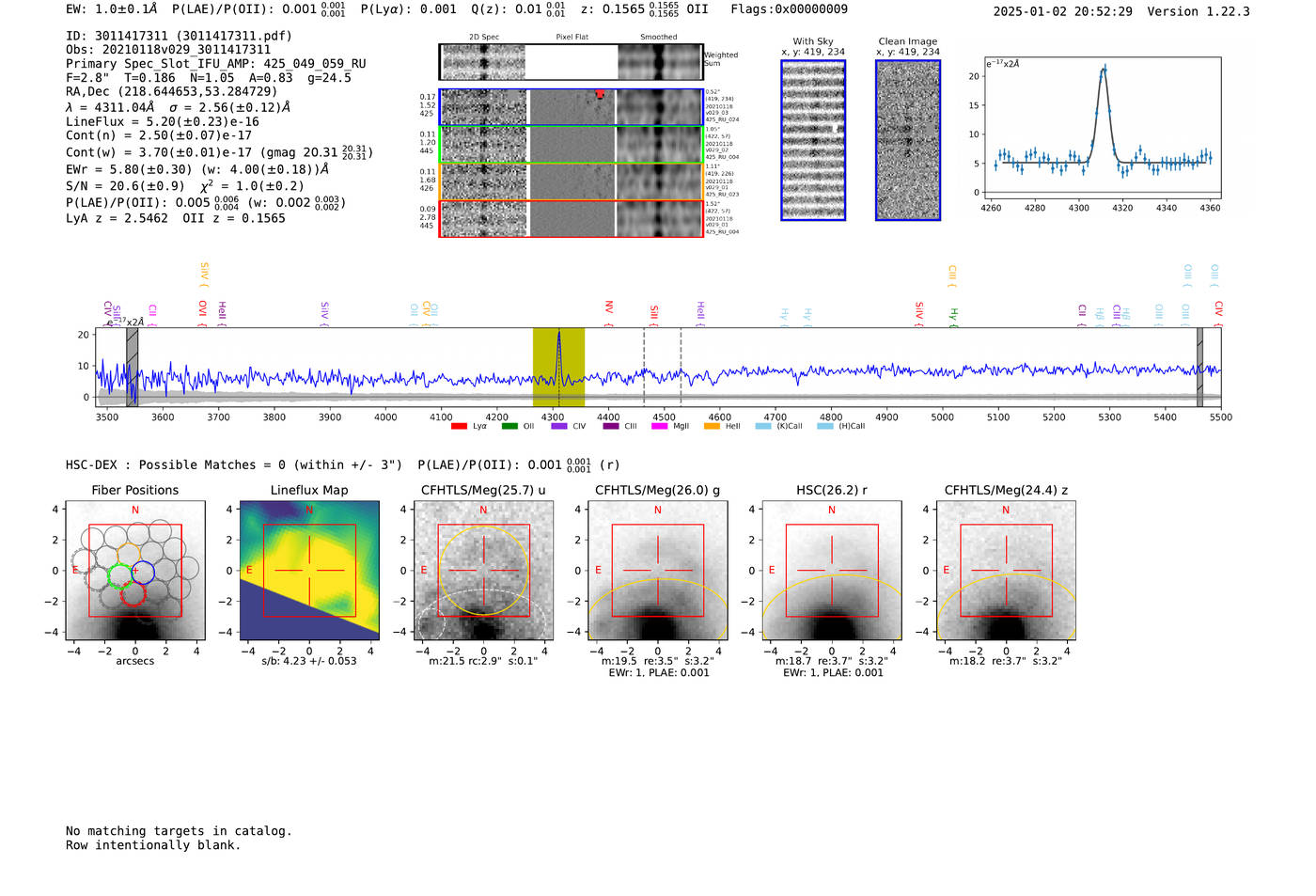Screen dimensions: 1316x896
Task: Select the m:21.5 caption under u image
Action: (x=483, y=661)
